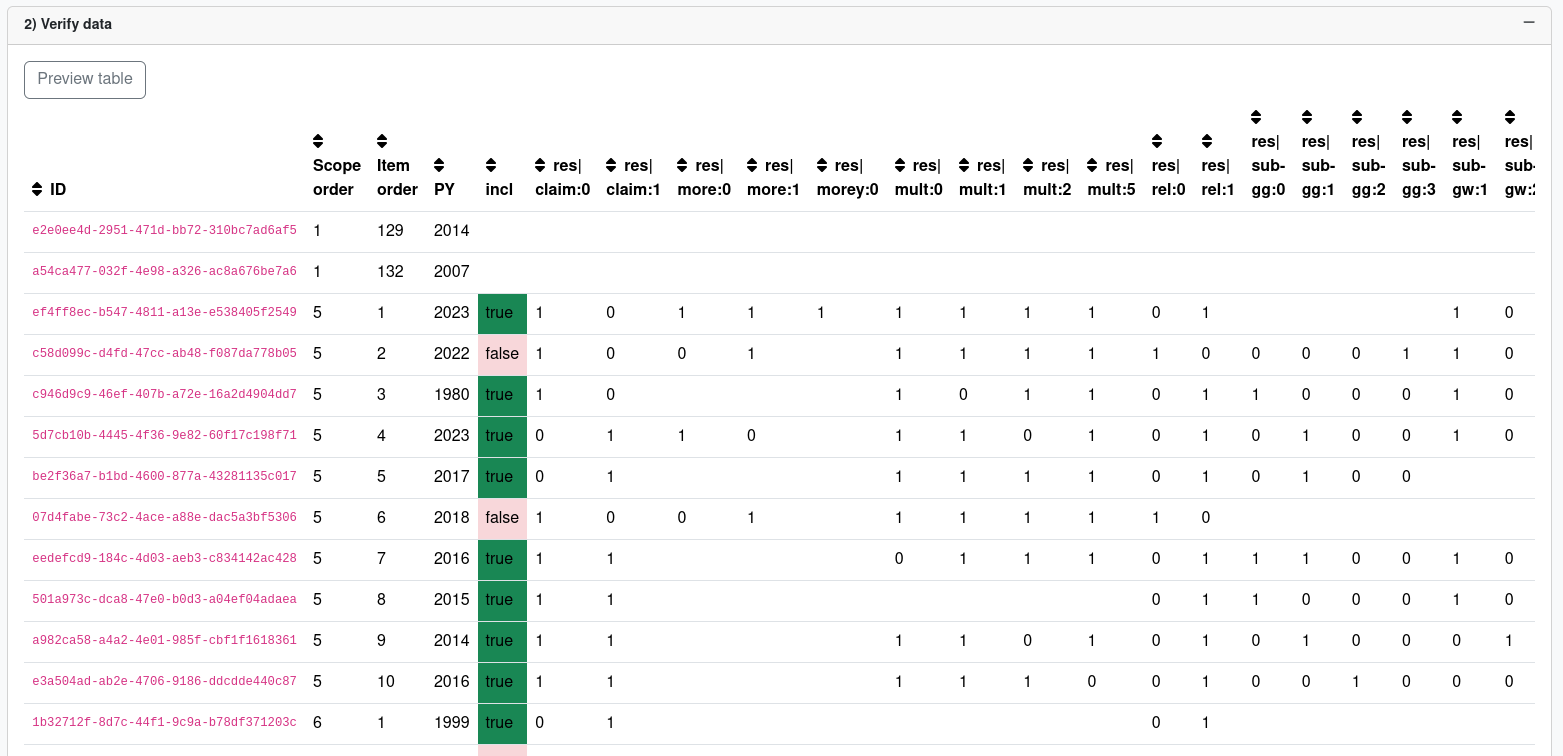1563x756 pixels.
Task: Sort by res|mult:5 column icon
Action: click(1093, 165)
